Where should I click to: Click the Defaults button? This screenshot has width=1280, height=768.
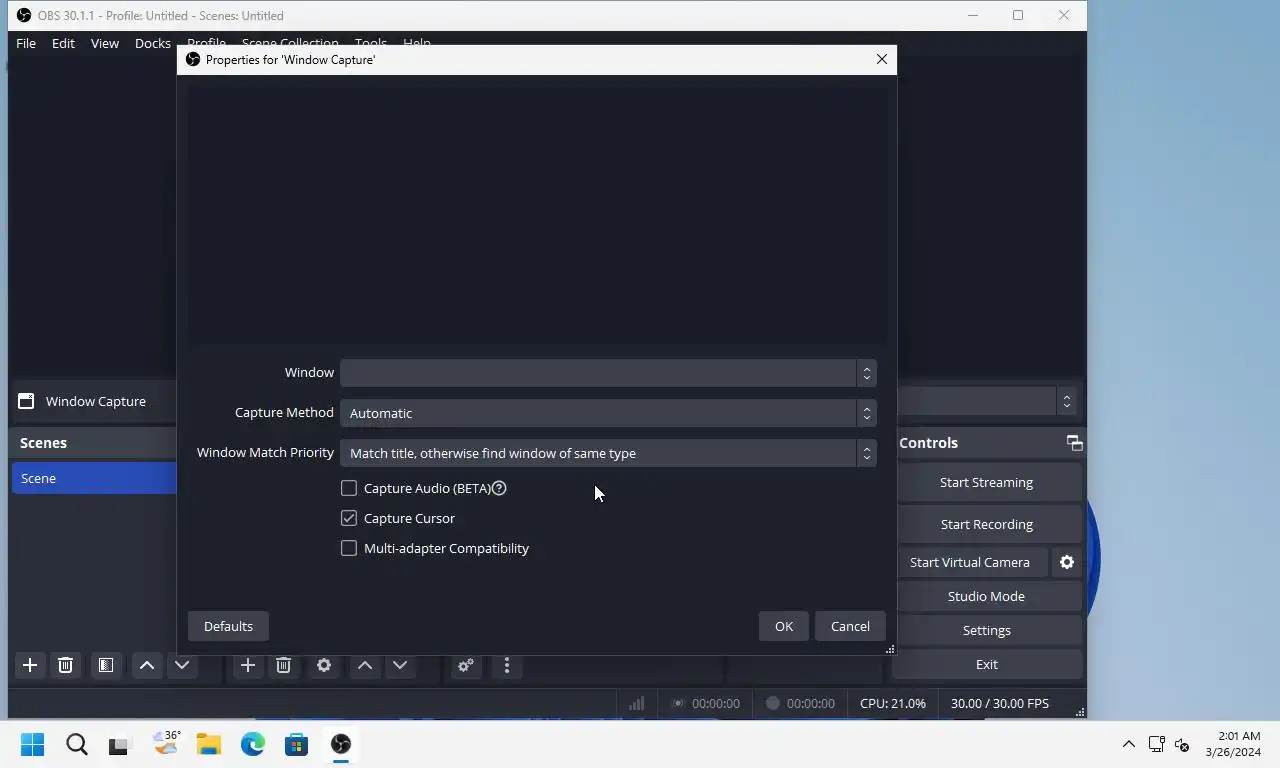[228, 626]
